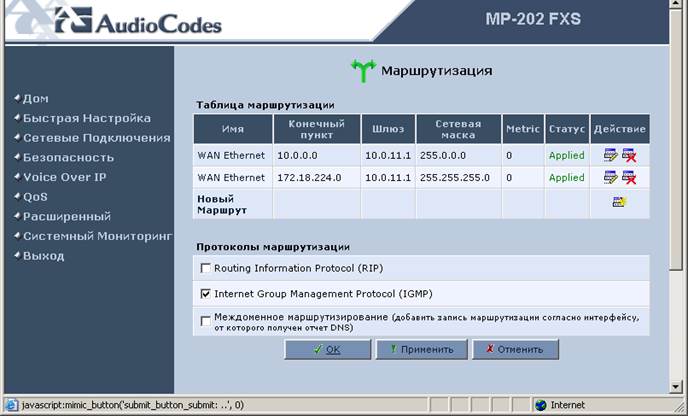Click the Шлюз column header
This screenshot has height=416, width=688.
point(388,129)
